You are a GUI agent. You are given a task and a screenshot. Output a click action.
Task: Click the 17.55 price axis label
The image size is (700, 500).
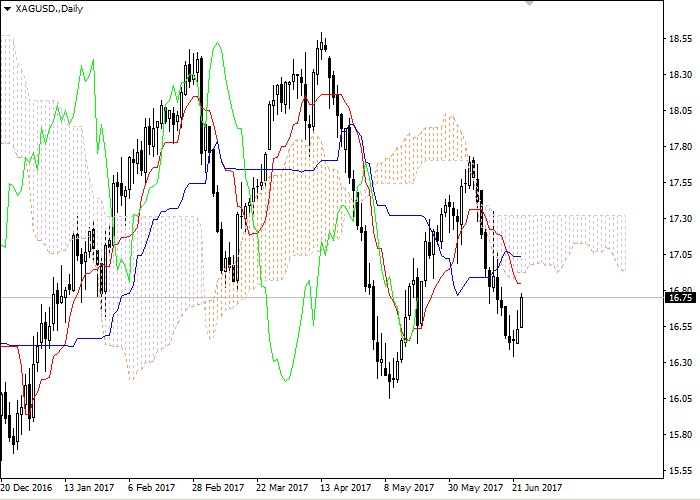(x=680, y=183)
